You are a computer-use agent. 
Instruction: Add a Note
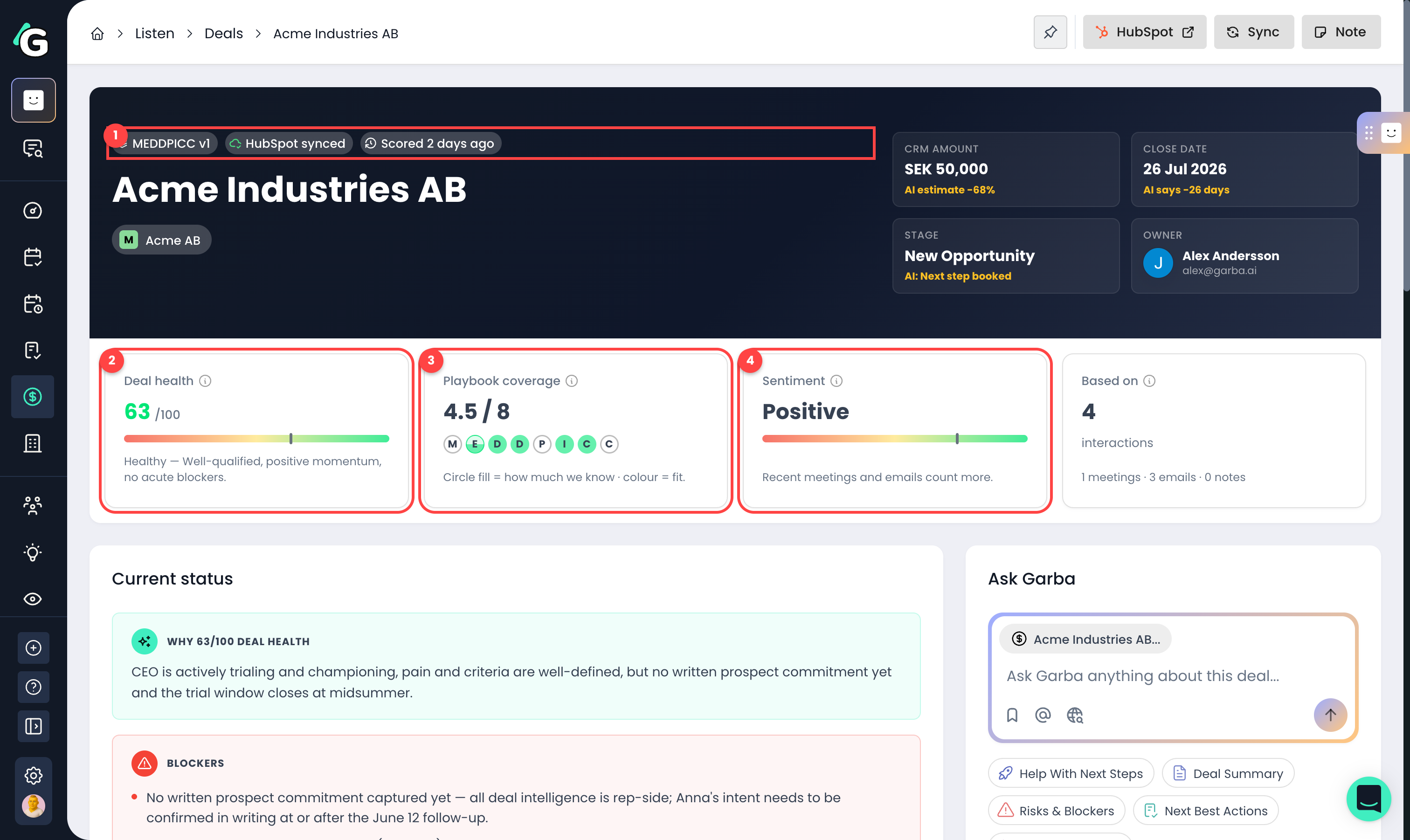(1341, 32)
